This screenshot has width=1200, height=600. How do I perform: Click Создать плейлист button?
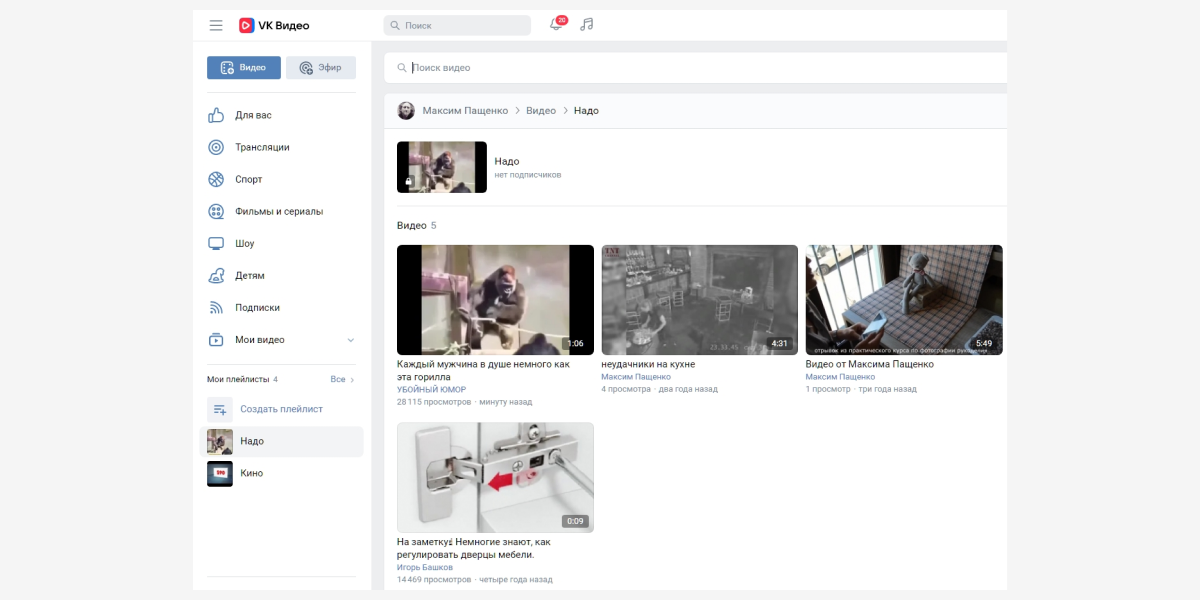[280, 409]
